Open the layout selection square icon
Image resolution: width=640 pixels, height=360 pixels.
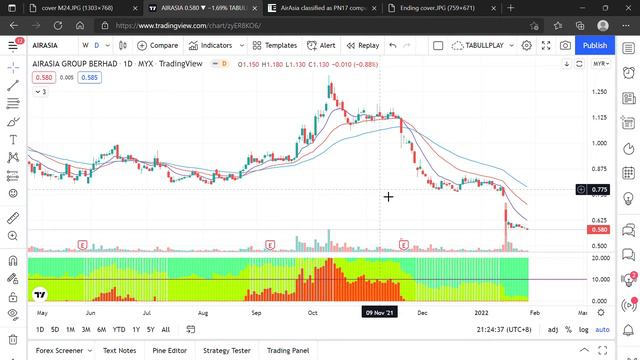pyautogui.click(x=438, y=45)
